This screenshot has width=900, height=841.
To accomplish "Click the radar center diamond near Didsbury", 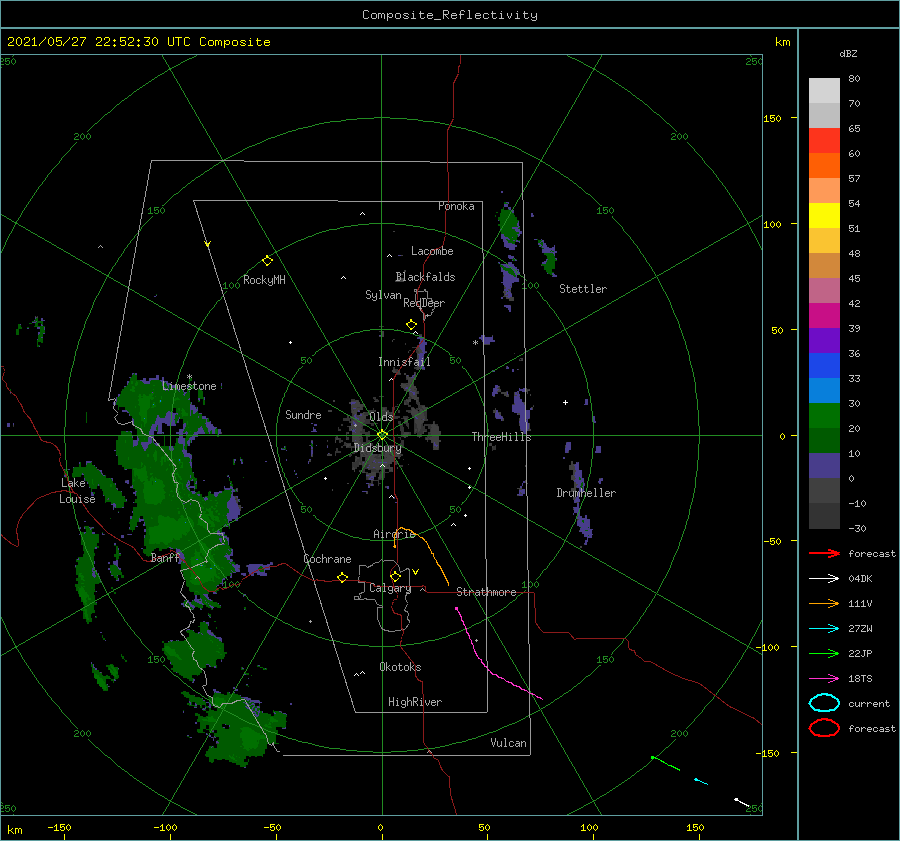I will (382, 435).
